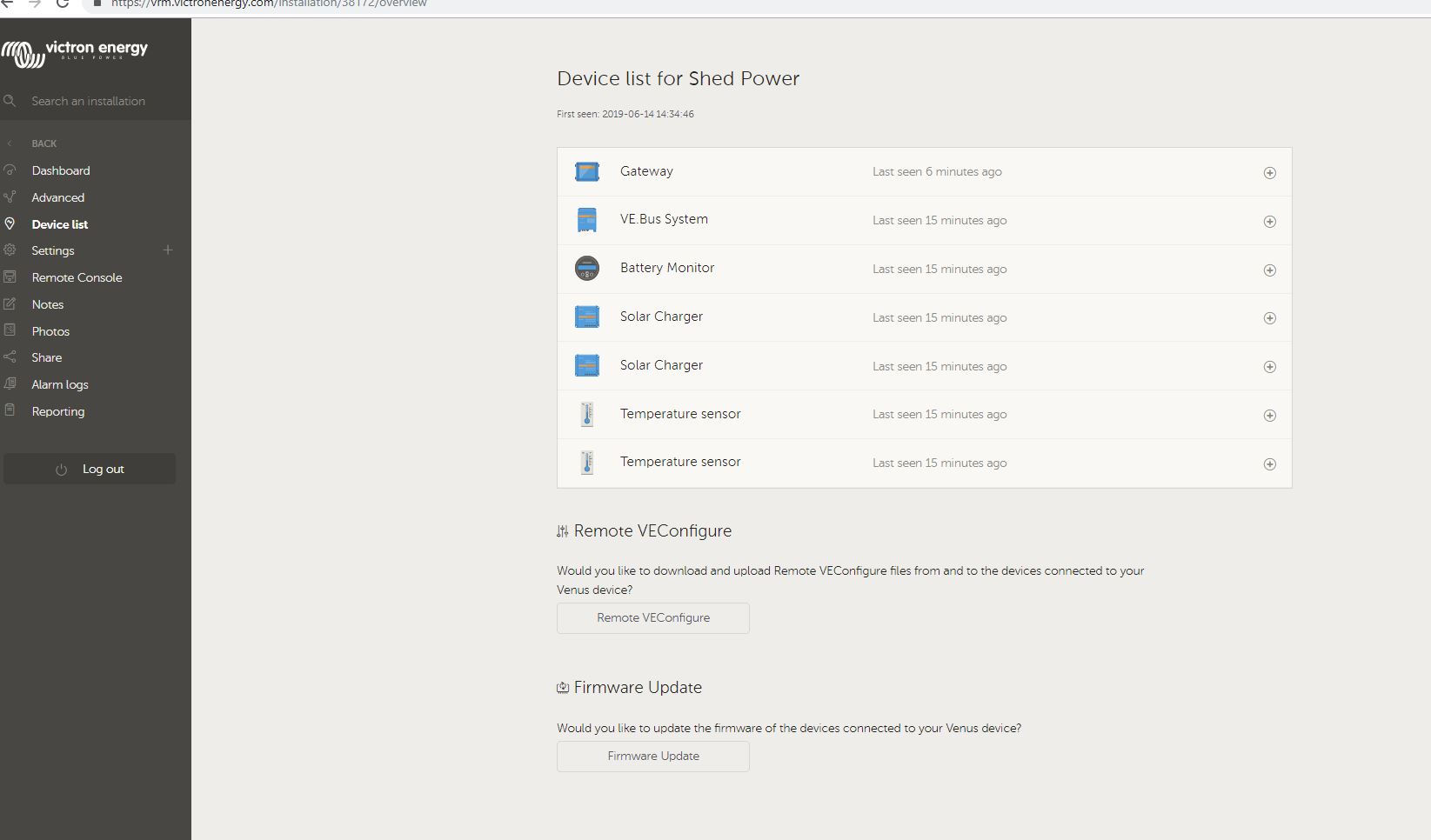Click the Dashboard sidebar icon
1431x840 pixels.
click(10, 170)
